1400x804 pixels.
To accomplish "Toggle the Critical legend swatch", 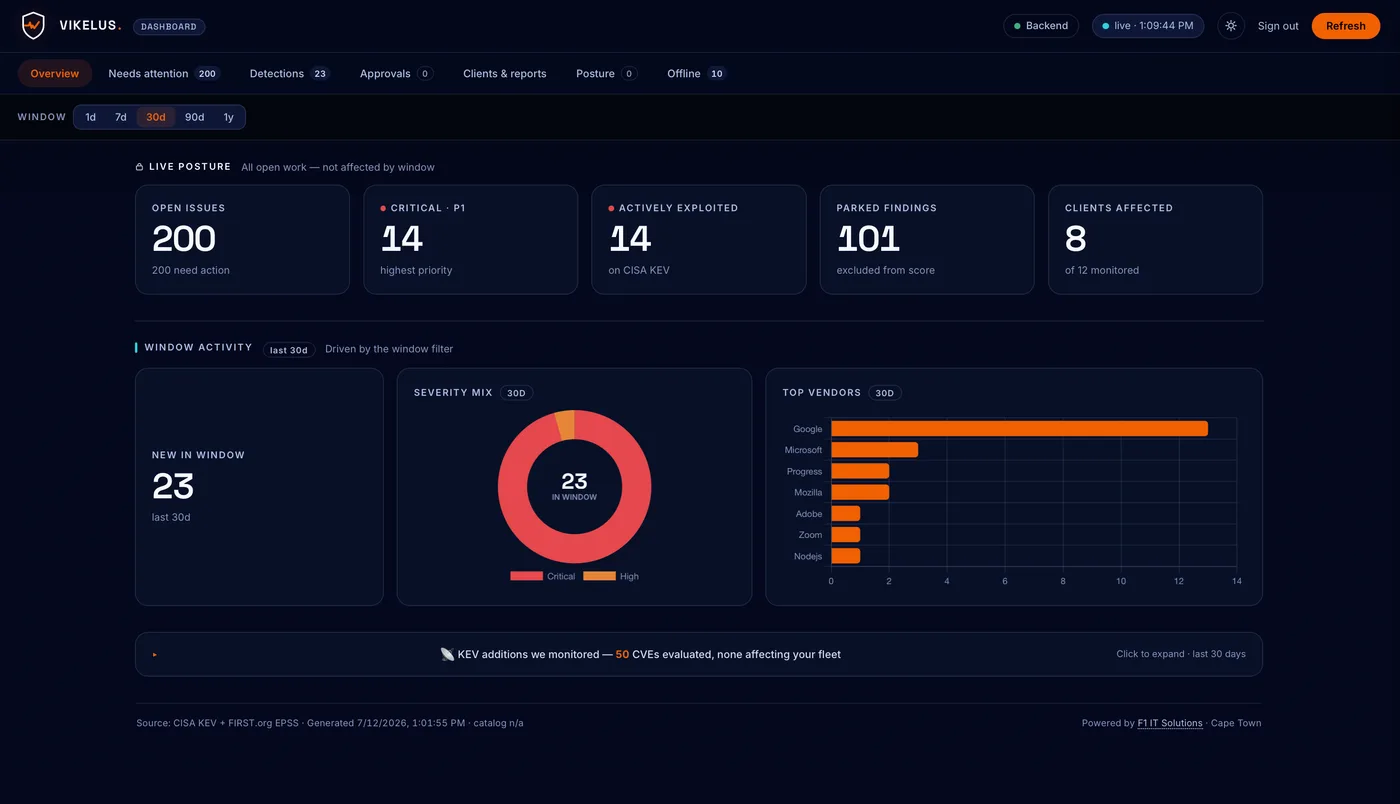I will pos(526,576).
